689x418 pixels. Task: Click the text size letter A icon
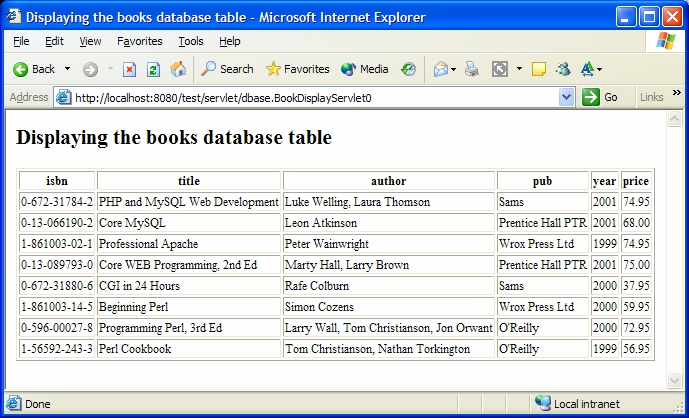[x=587, y=69]
